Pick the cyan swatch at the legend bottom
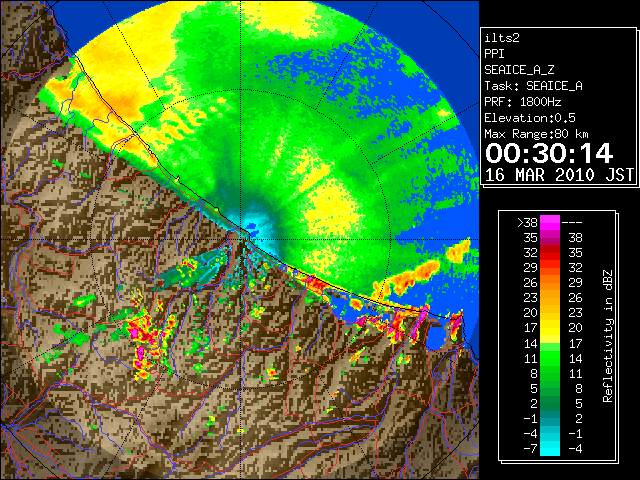This screenshot has height=480, width=640. pyautogui.click(x=550, y=449)
